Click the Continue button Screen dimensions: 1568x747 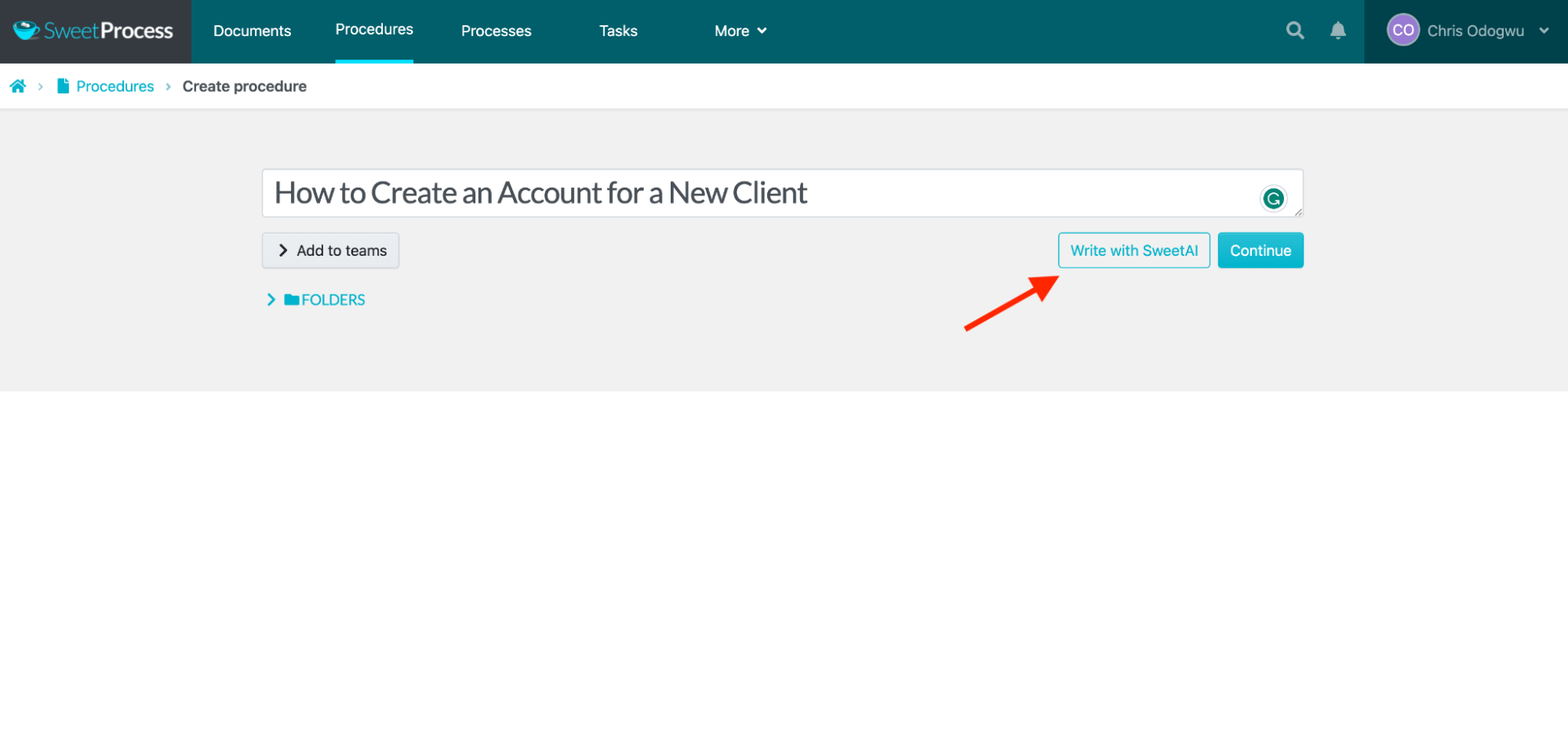pyautogui.click(x=1260, y=250)
